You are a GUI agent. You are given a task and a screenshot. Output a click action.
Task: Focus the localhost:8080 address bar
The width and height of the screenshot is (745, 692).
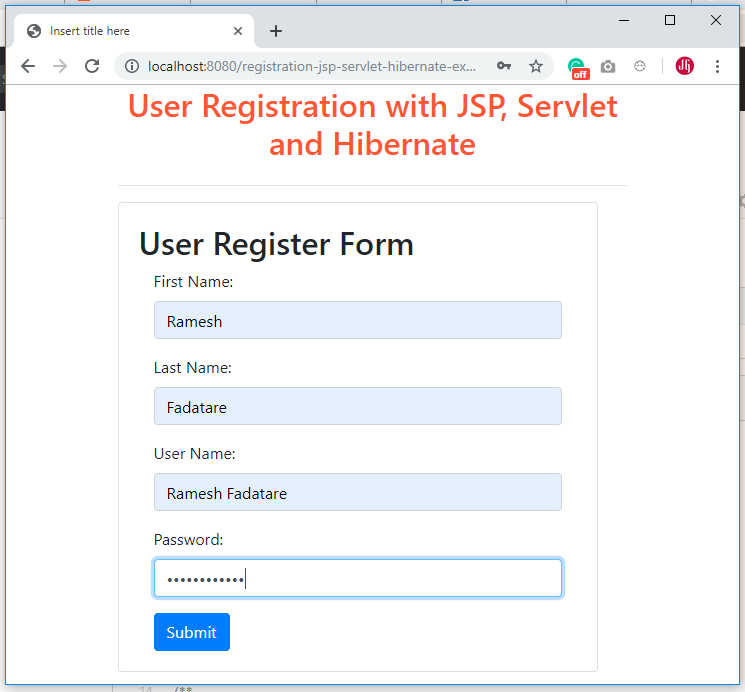(311, 66)
